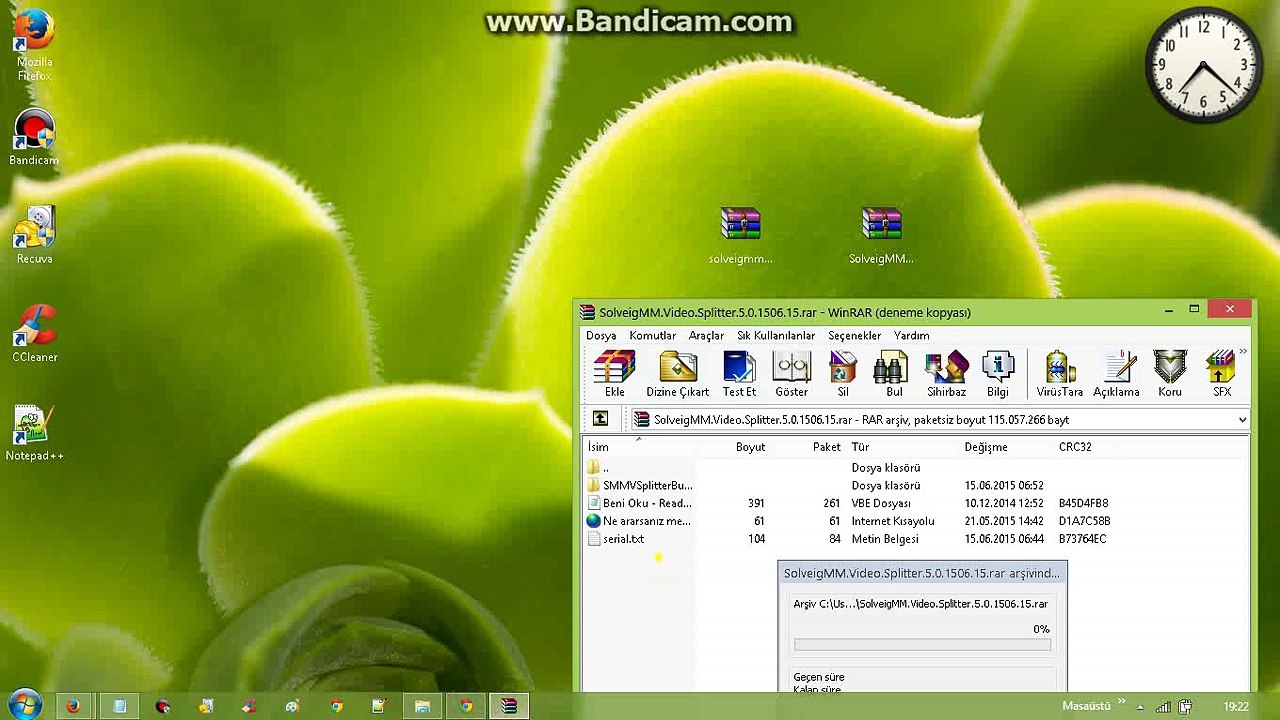Open the archive path dropdown
This screenshot has height=720, width=1280.
click(1242, 420)
